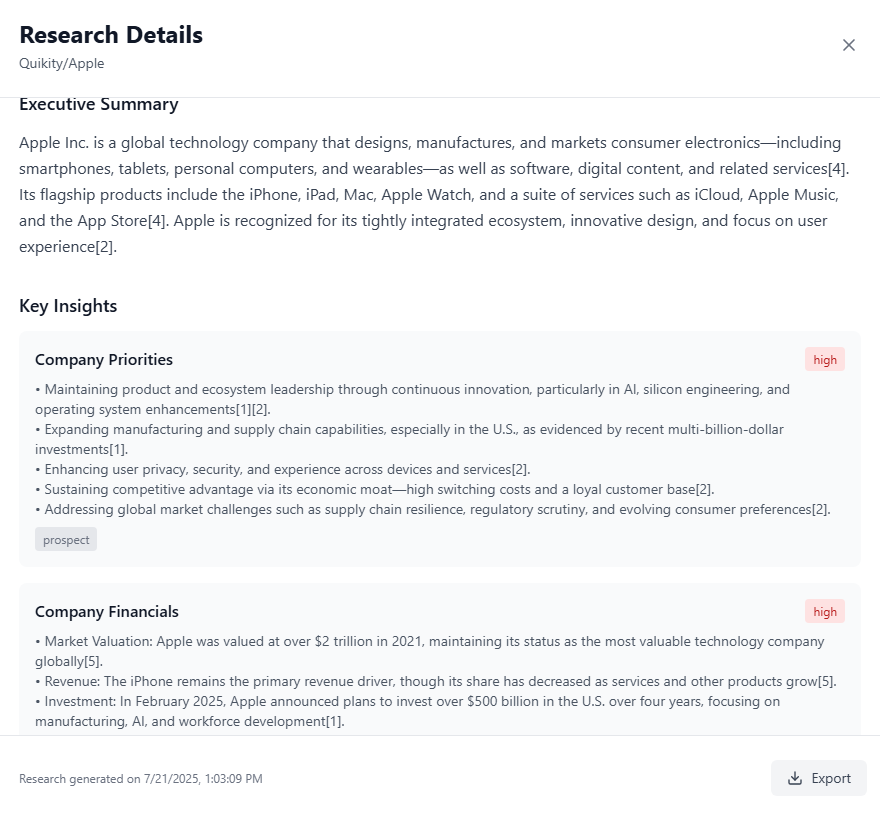
Task: Click the Quikity/Apple subtitle
Action: coord(62,63)
